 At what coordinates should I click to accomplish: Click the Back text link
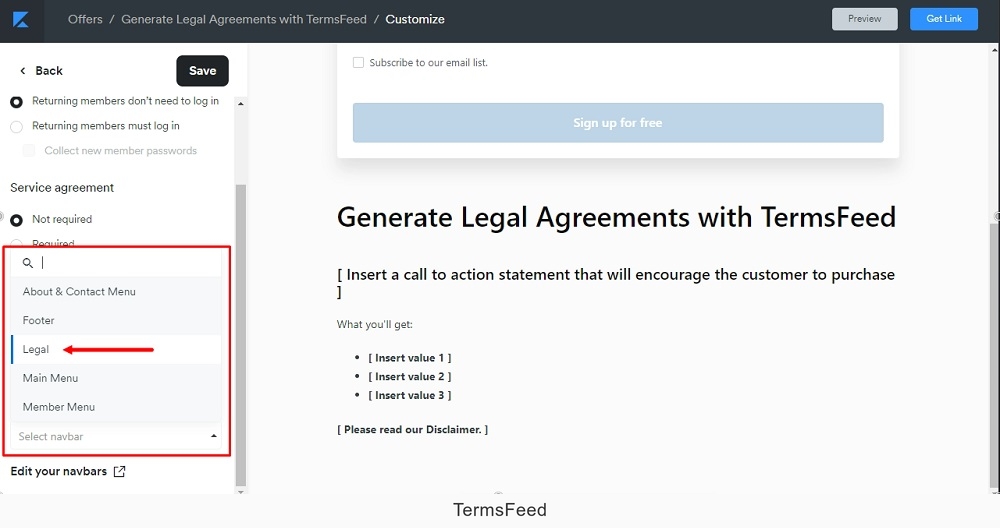click(49, 71)
